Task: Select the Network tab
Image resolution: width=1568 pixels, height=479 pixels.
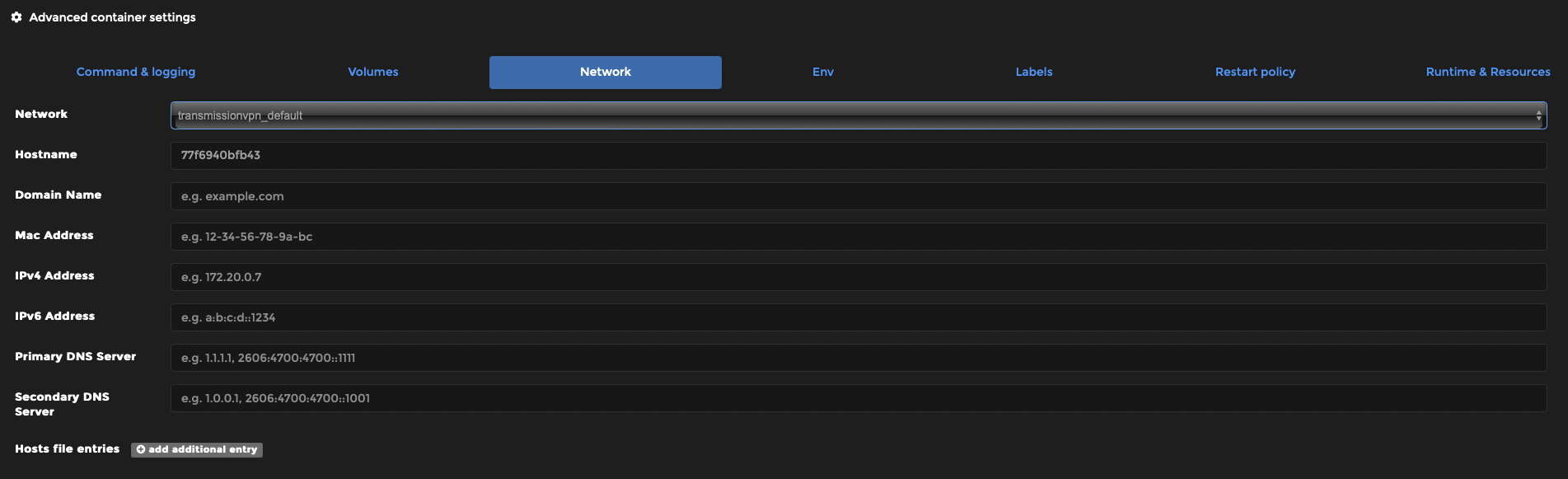Action: tap(606, 73)
